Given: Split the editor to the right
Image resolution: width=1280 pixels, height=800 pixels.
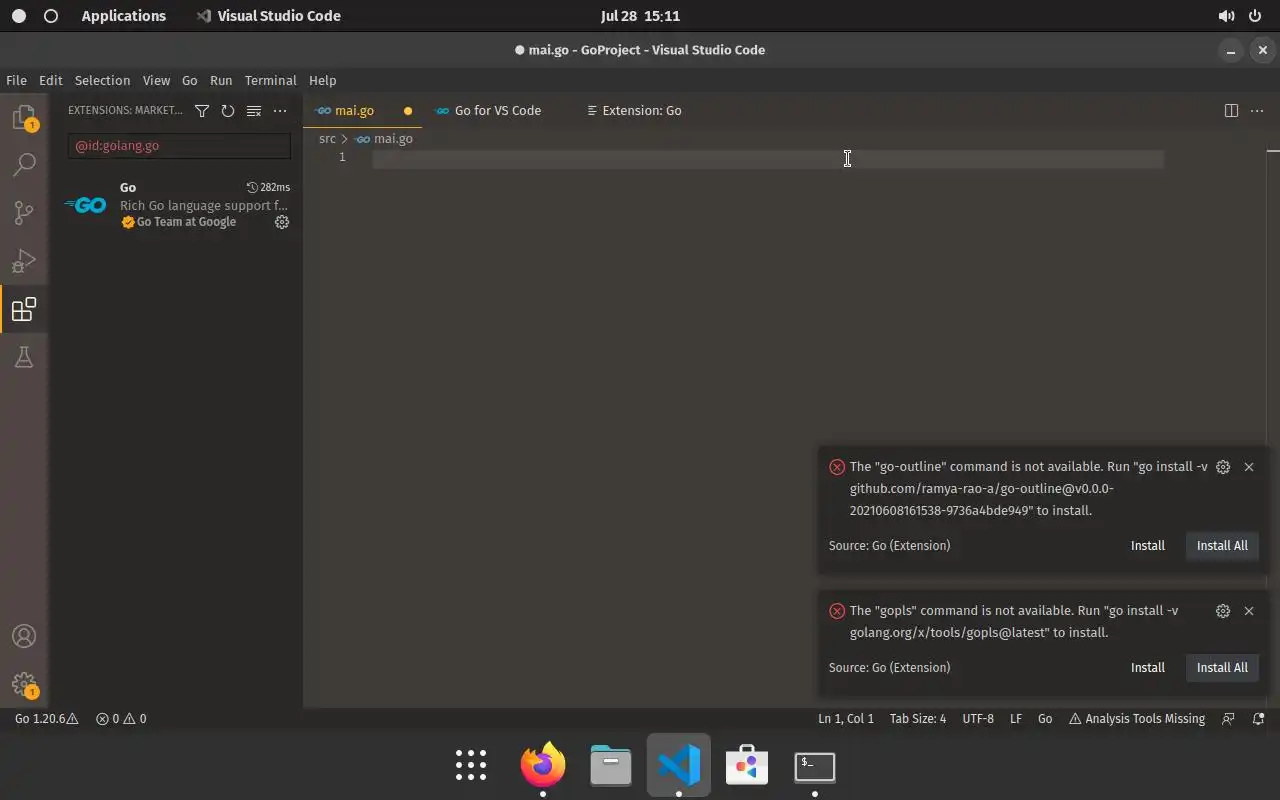Looking at the screenshot, I should coord(1231,111).
